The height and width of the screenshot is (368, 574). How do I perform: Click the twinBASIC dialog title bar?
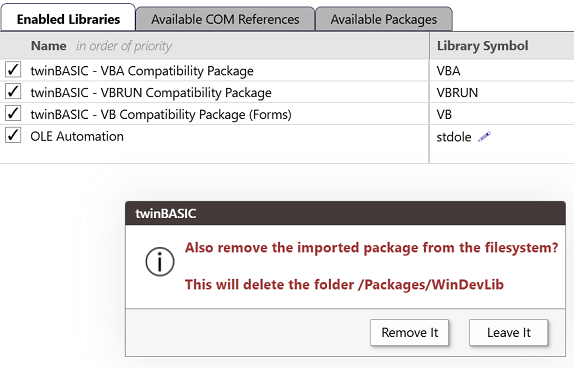click(345, 213)
